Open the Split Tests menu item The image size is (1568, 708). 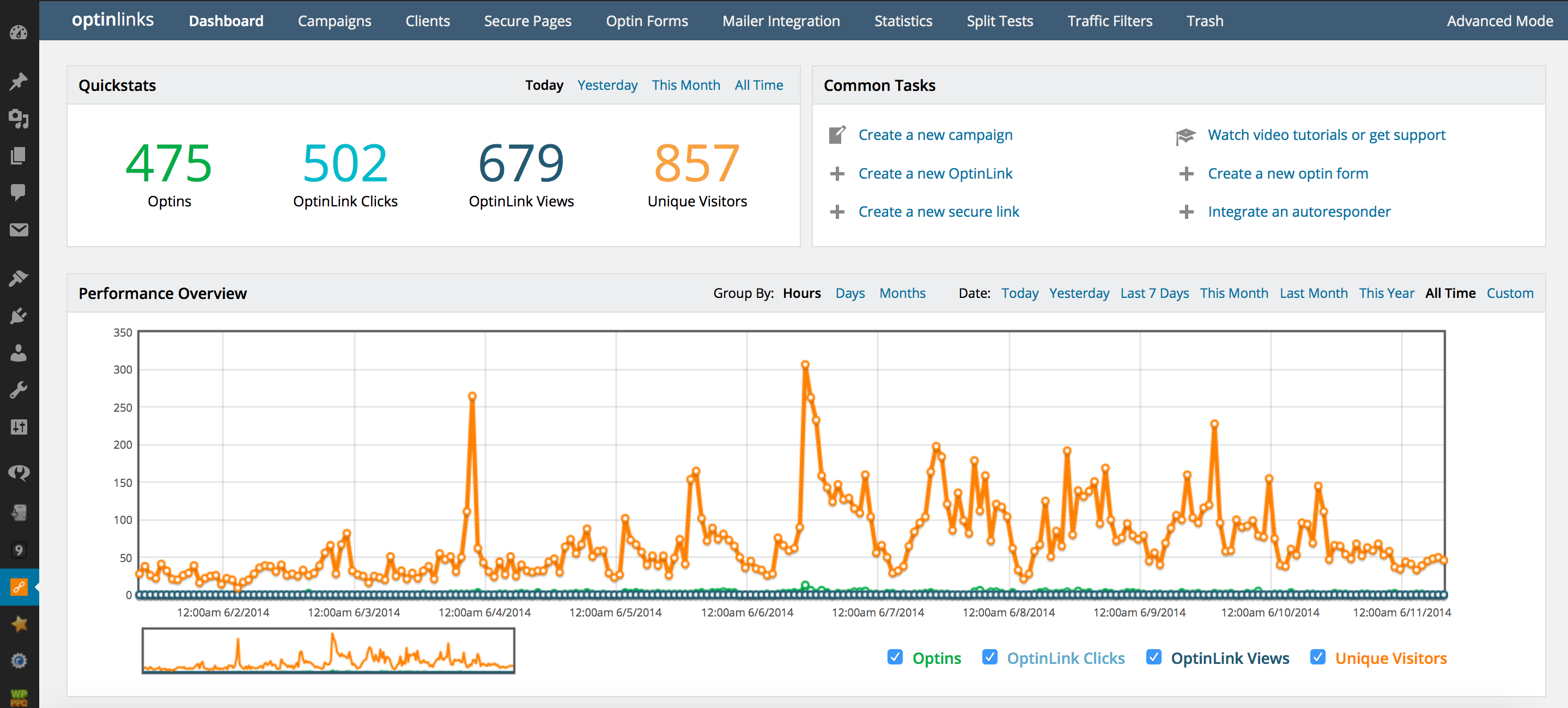click(x=1000, y=21)
